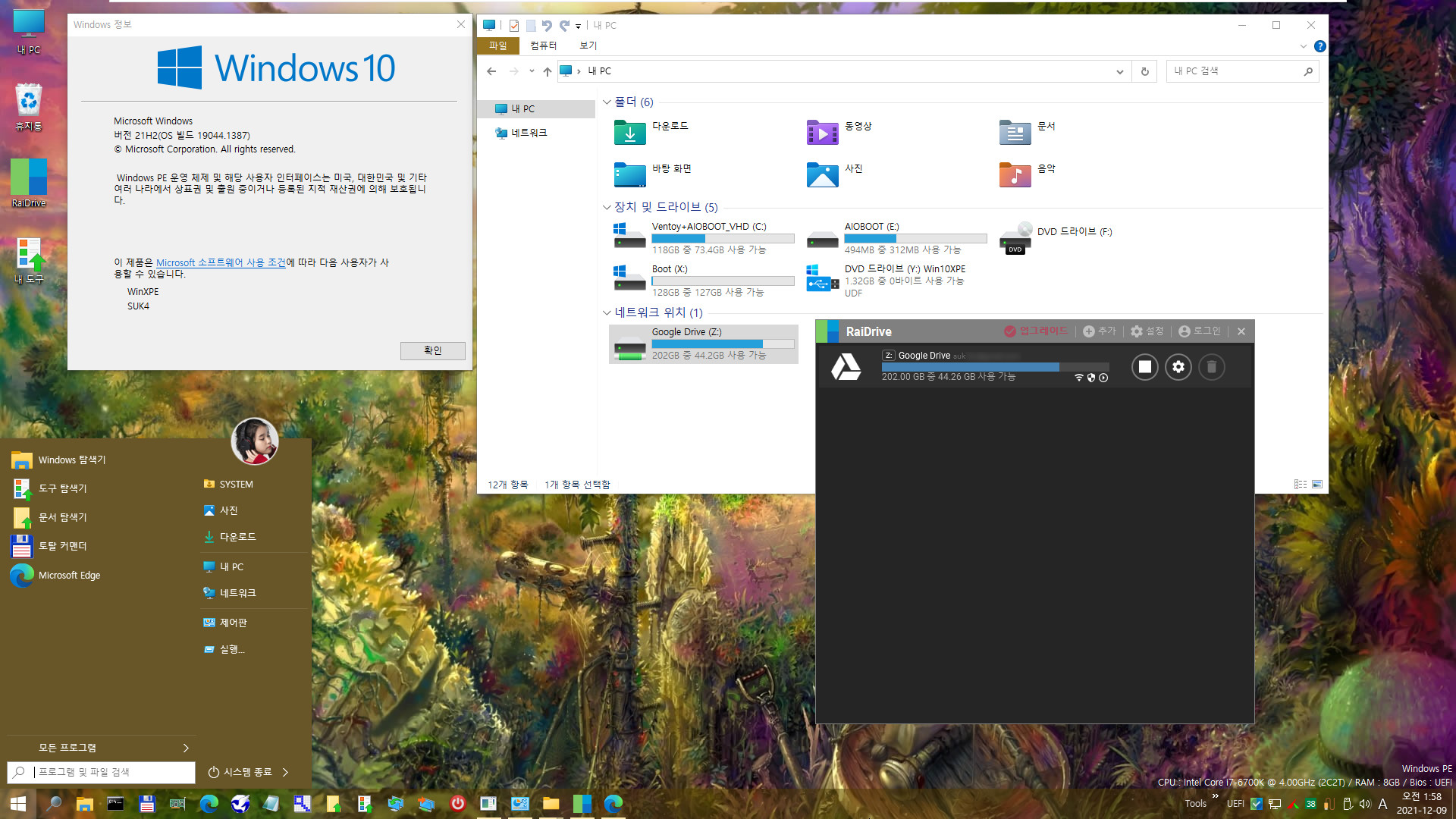This screenshot has width=1456, height=819.
Task: Click 로그인 in the RaiDrive header
Action: 1199,331
